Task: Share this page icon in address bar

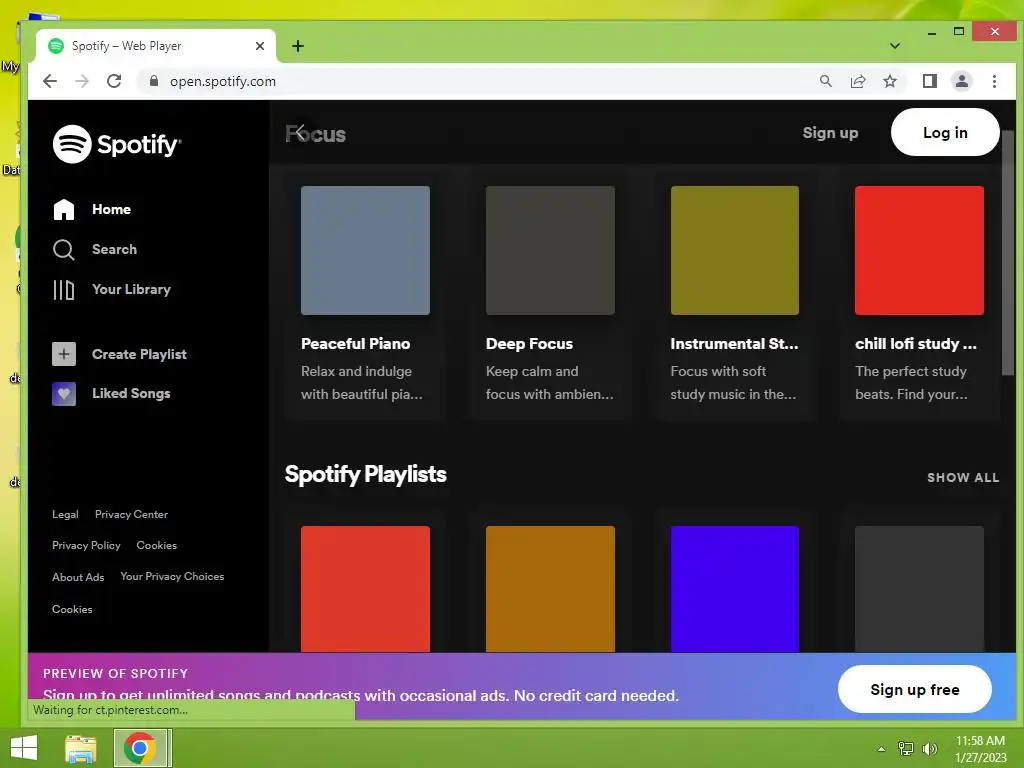Action: coord(857,81)
